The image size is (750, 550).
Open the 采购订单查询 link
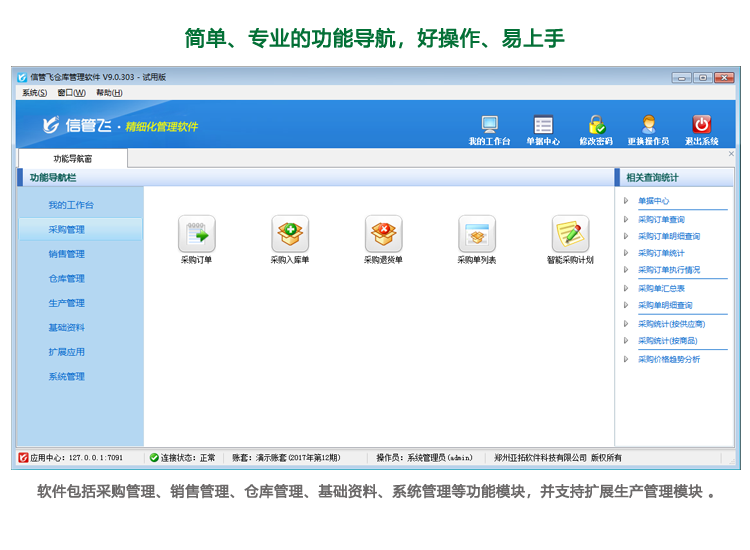click(661, 220)
